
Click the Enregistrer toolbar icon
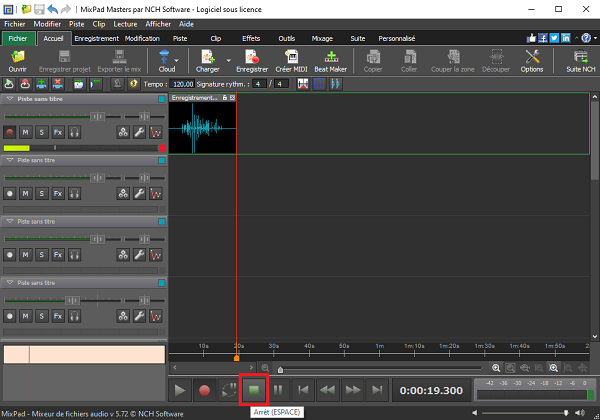point(252,57)
